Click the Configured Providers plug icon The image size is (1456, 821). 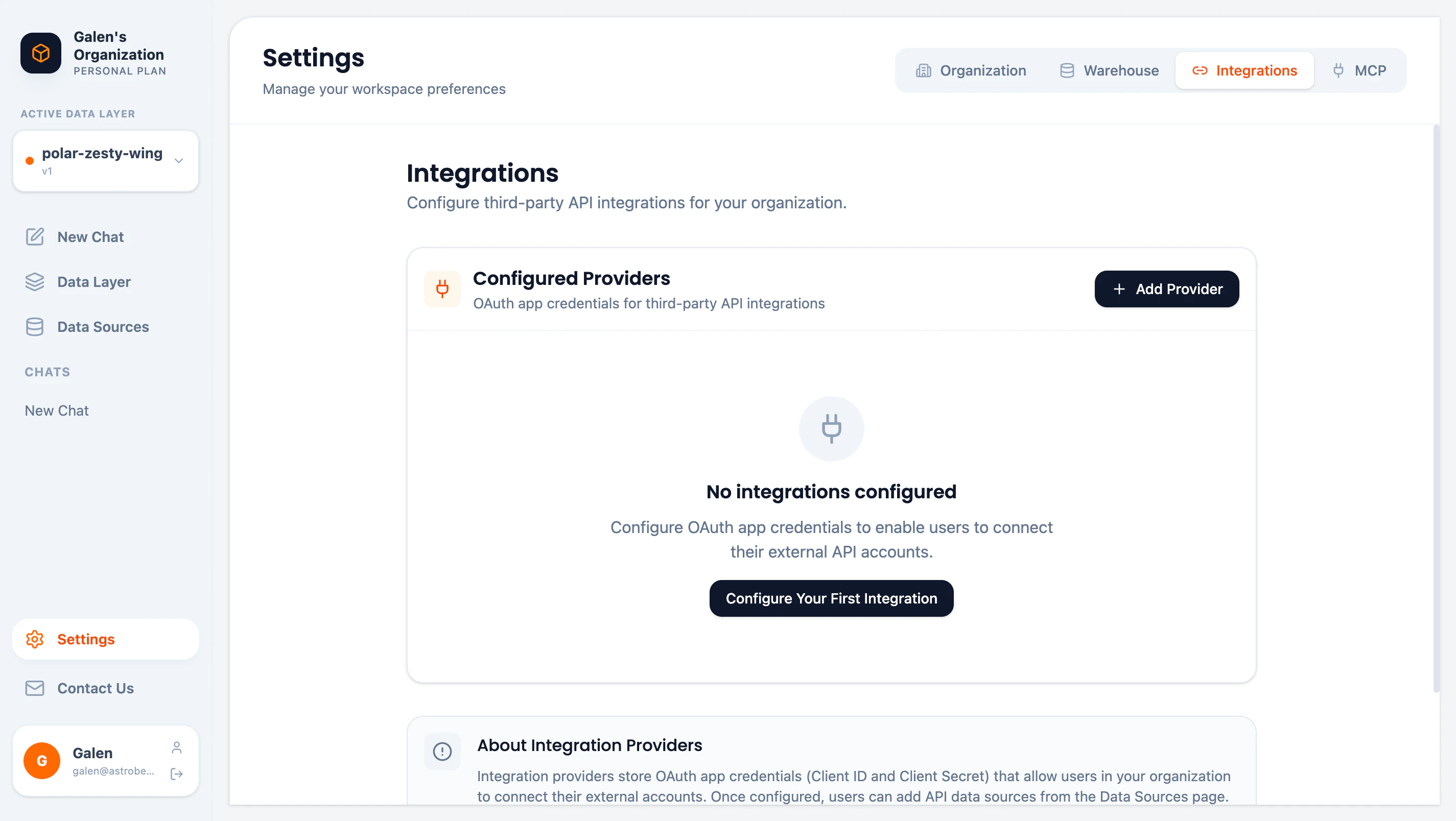pos(442,289)
